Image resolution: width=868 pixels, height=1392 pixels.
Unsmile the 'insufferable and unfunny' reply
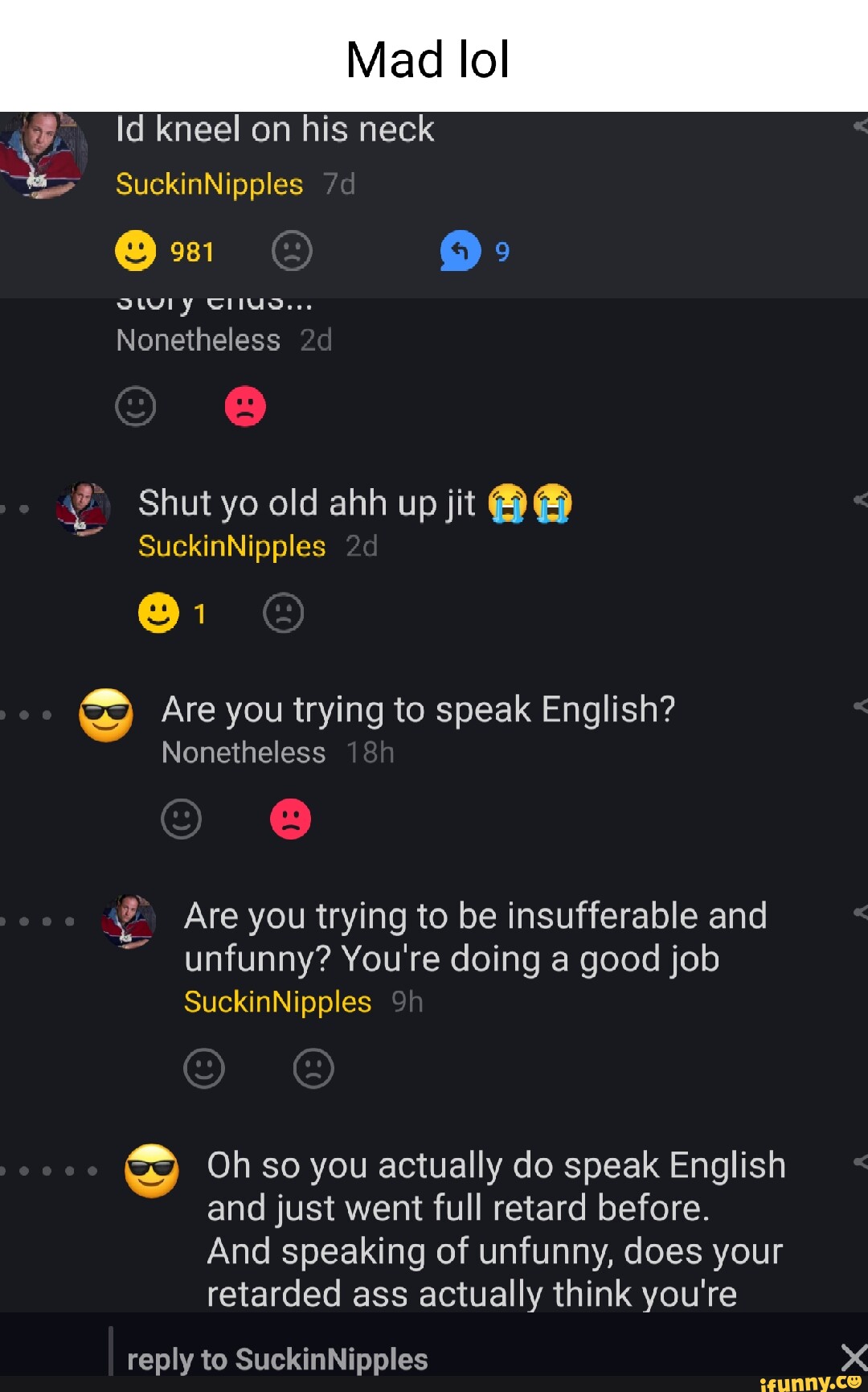(x=313, y=1069)
